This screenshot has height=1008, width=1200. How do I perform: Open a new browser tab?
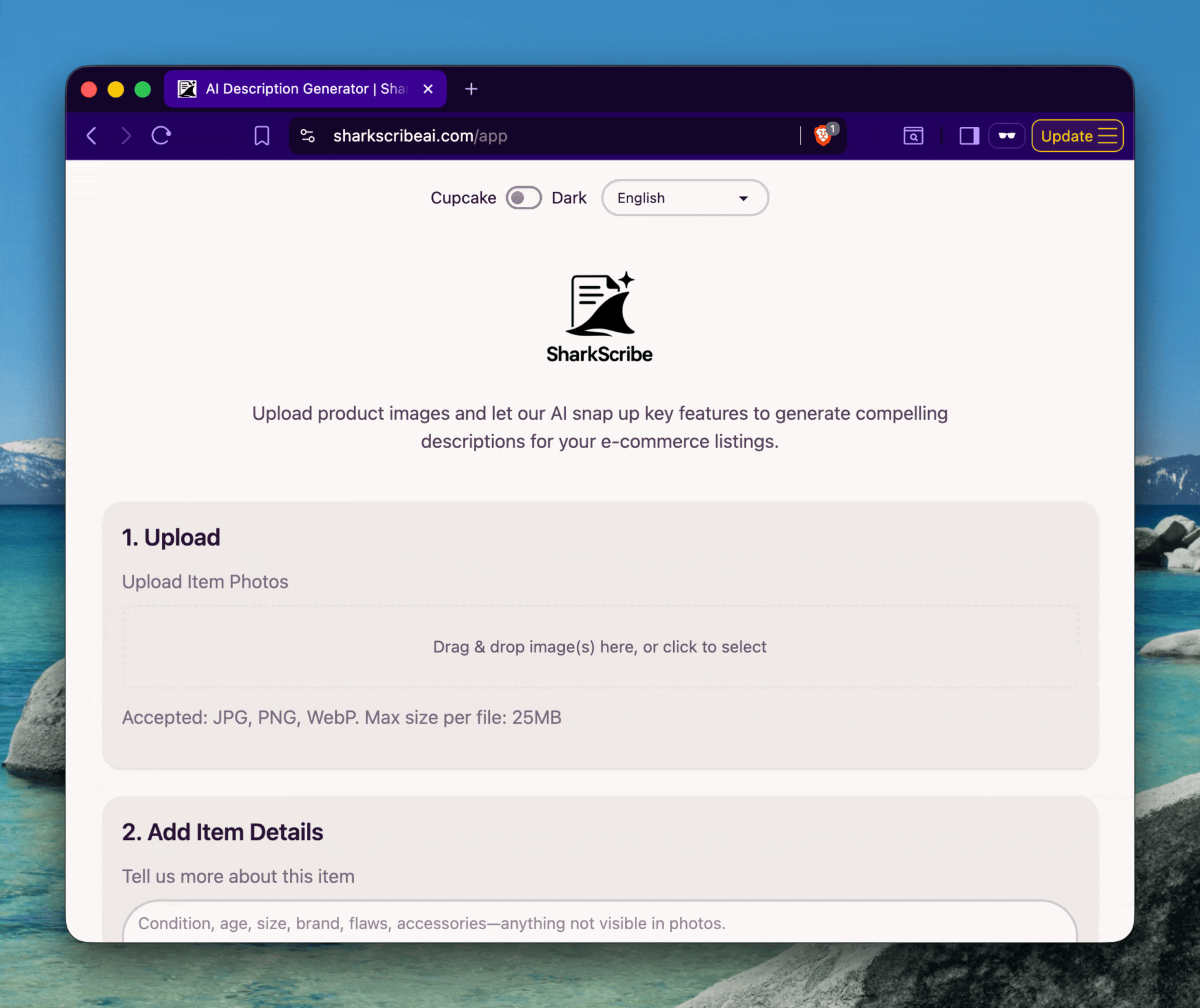tap(471, 89)
